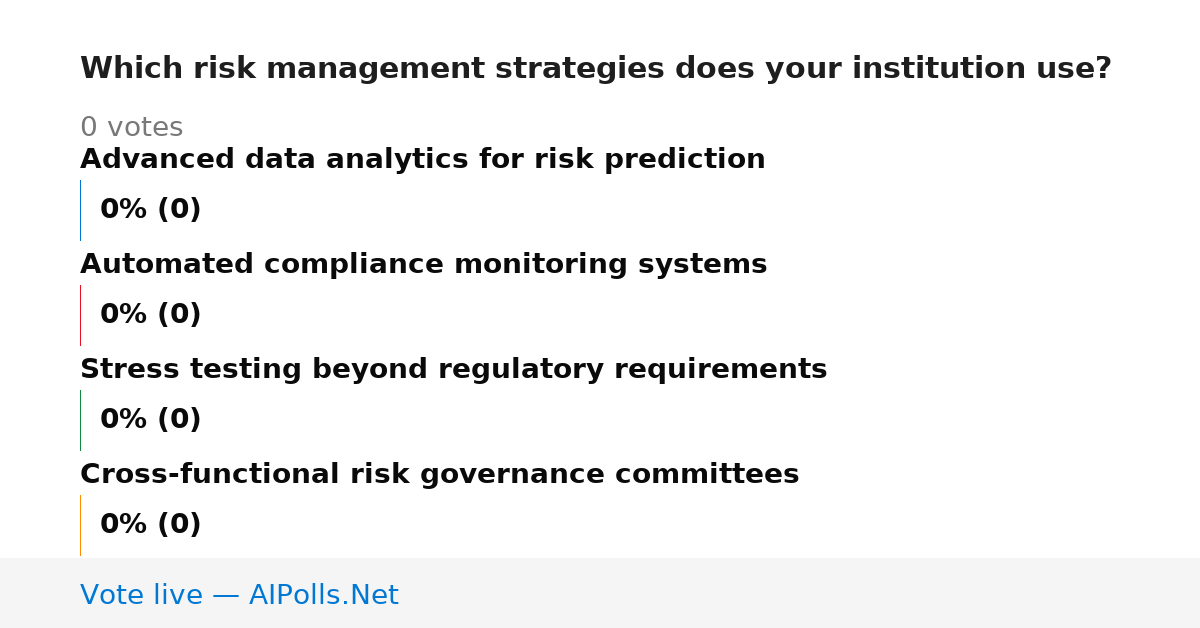
Task: Click 0% (0) under Cross-functional risk governance
Action: coord(151,525)
